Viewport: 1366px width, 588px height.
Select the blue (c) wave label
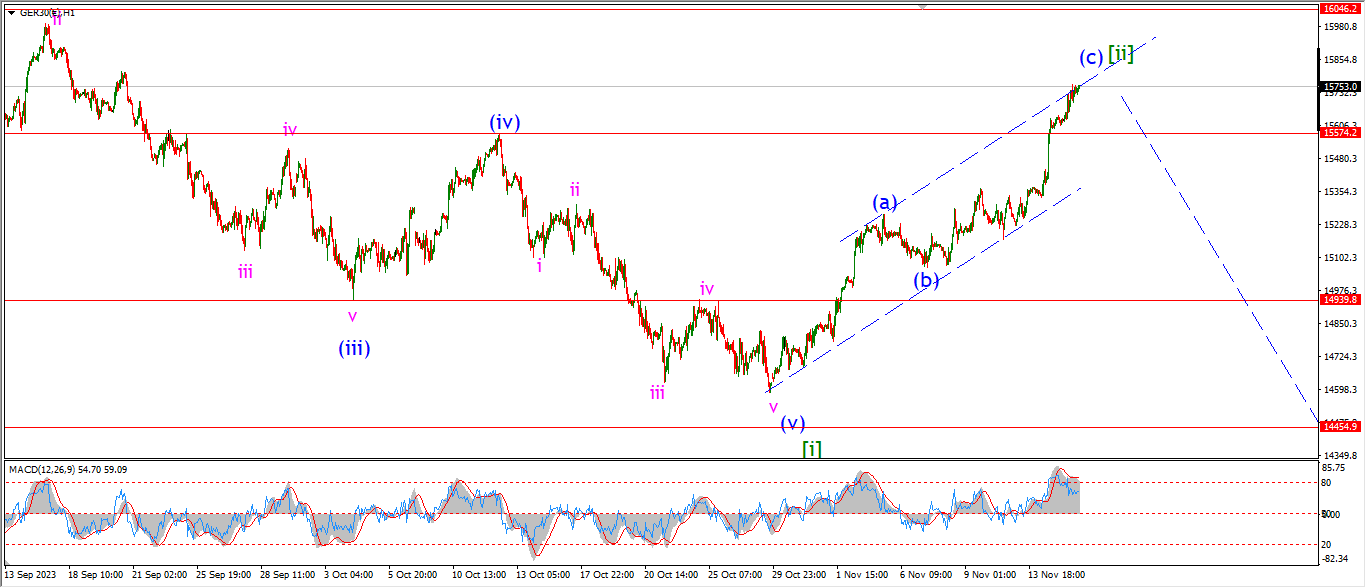point(1091,57)
